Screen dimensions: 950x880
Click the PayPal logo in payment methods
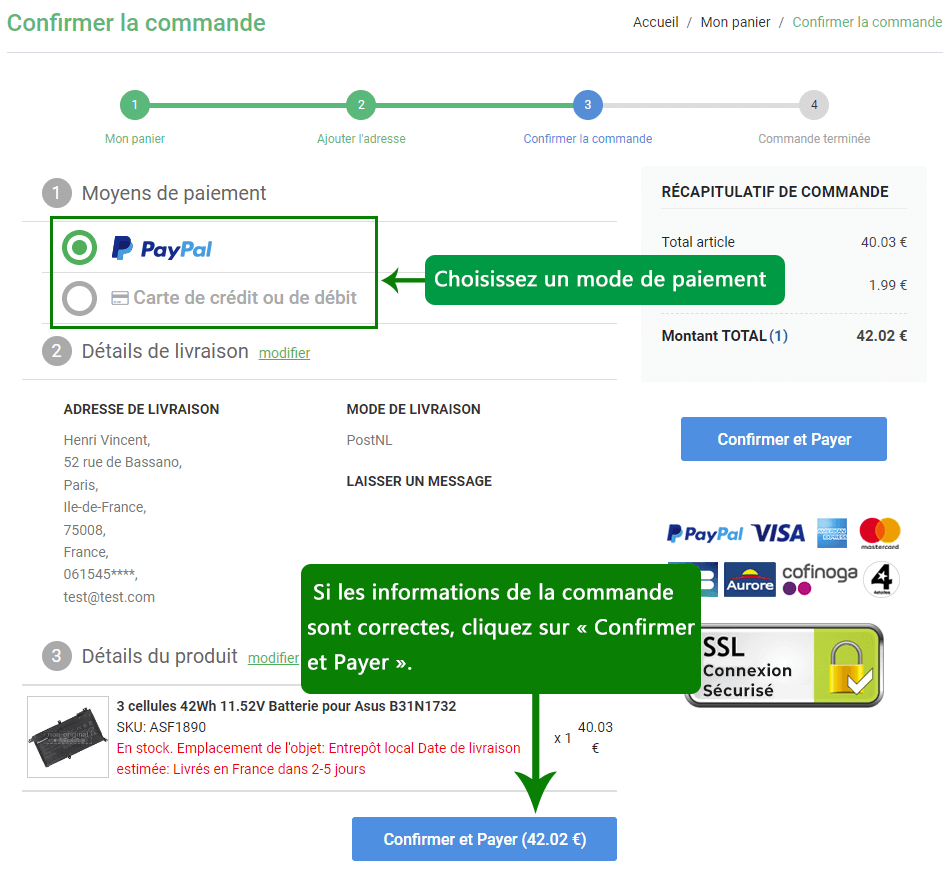[162, 248]
